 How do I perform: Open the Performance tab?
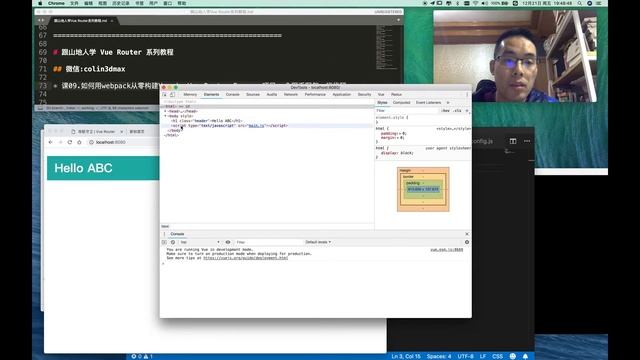(x=315, y=94)
